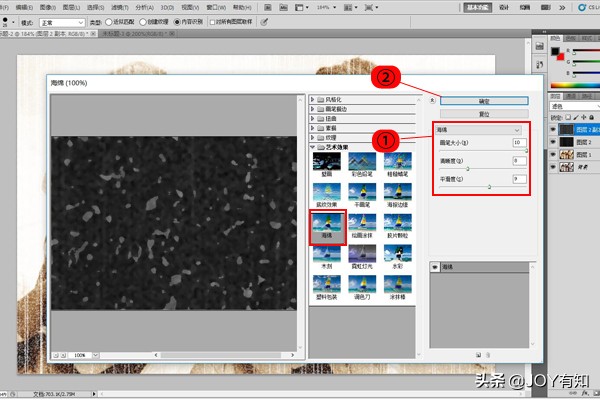Select the 创建纹理 create texture radio
600x400 pixels.
(x=143, y=22)
